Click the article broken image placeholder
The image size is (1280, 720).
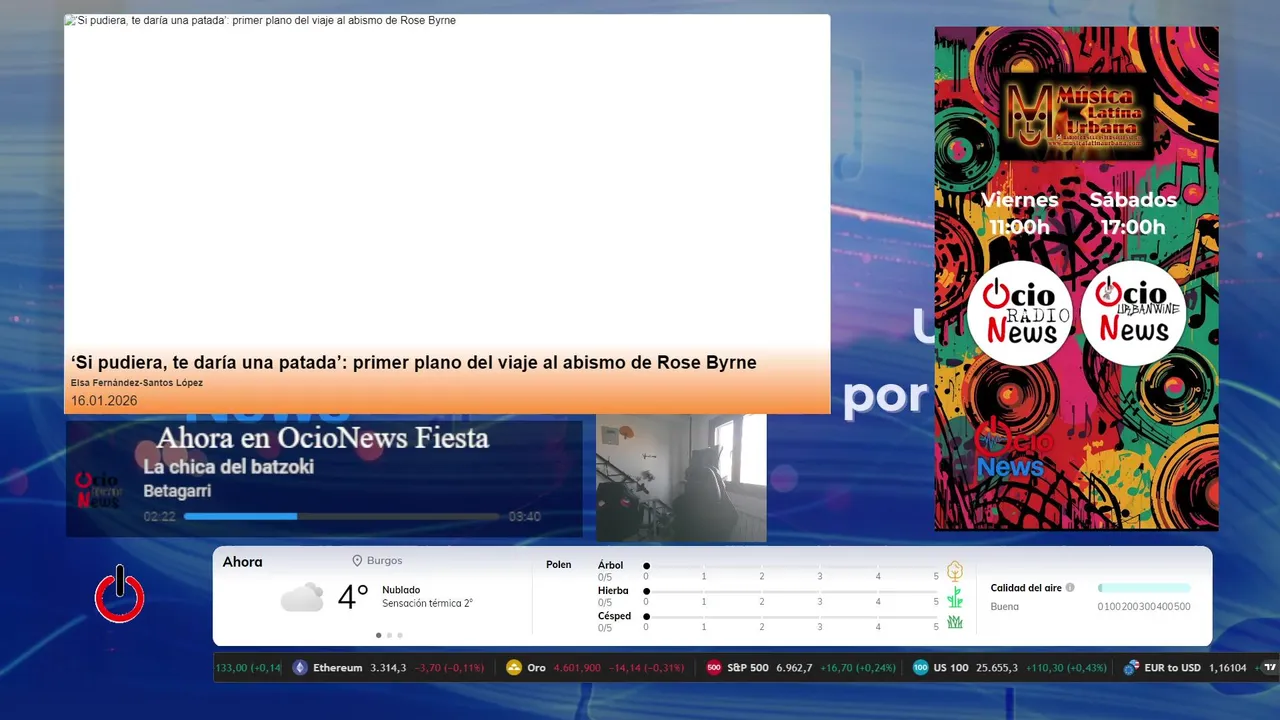(x=68, y=20)
